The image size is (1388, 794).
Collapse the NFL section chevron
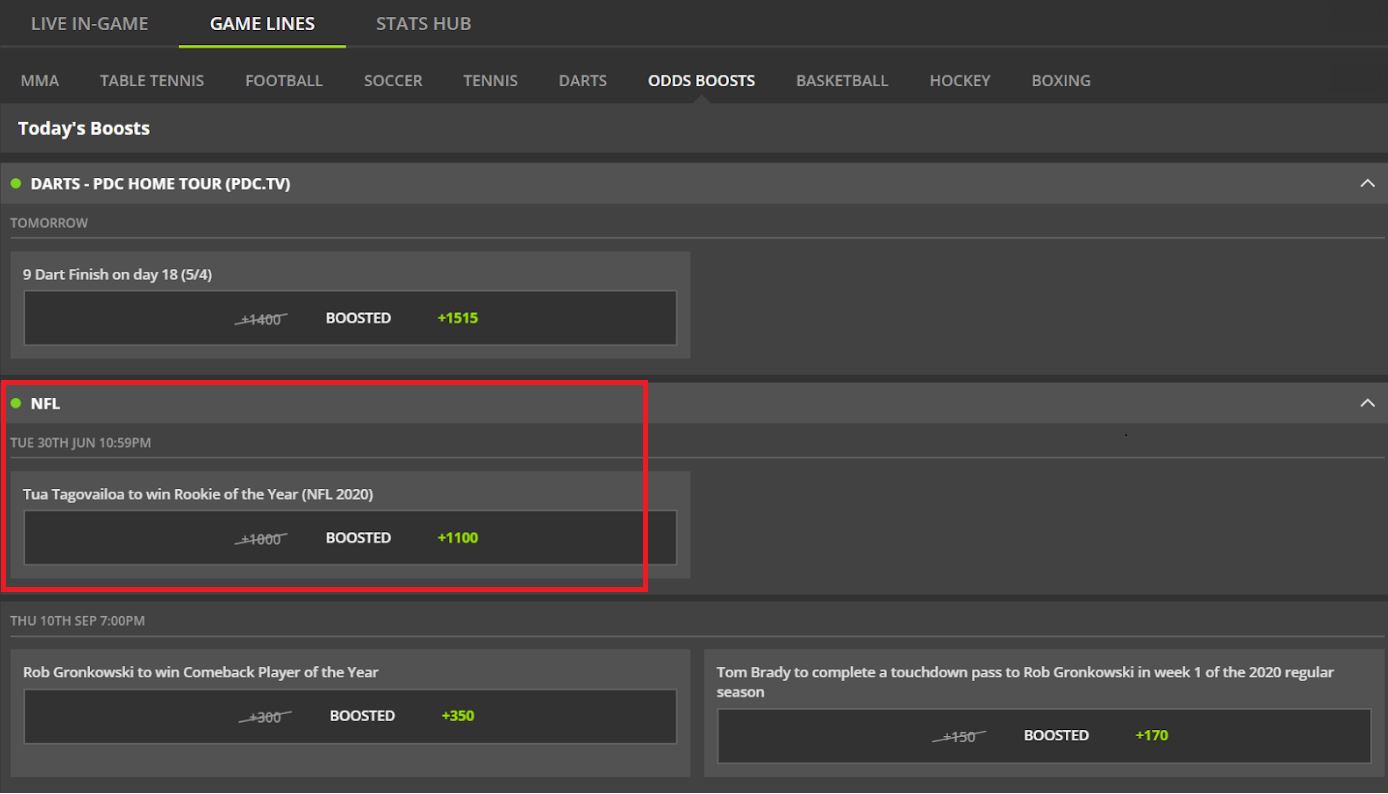pyautogui.click(x=1367, y=403)
